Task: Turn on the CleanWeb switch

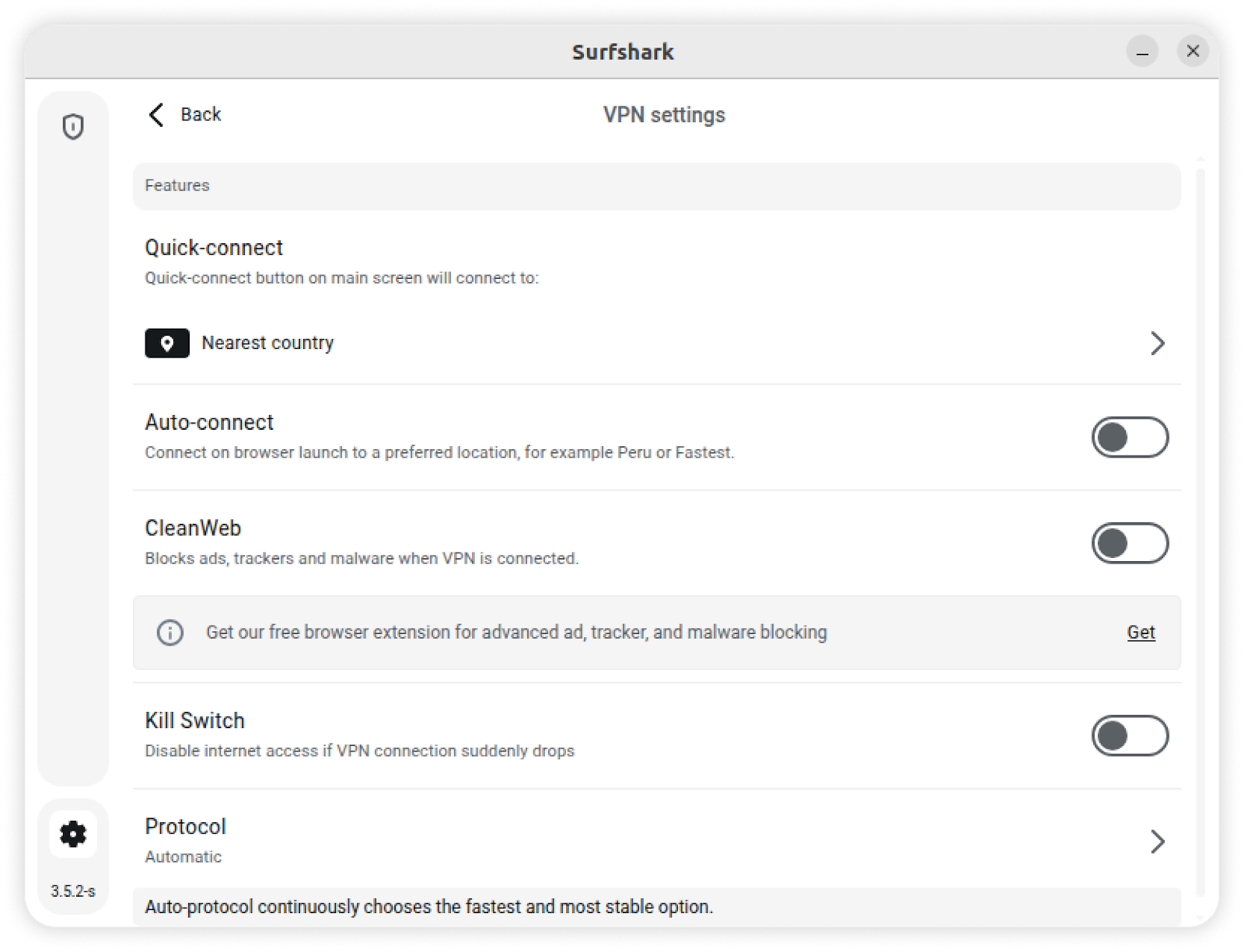Action: coord(1130,543)
